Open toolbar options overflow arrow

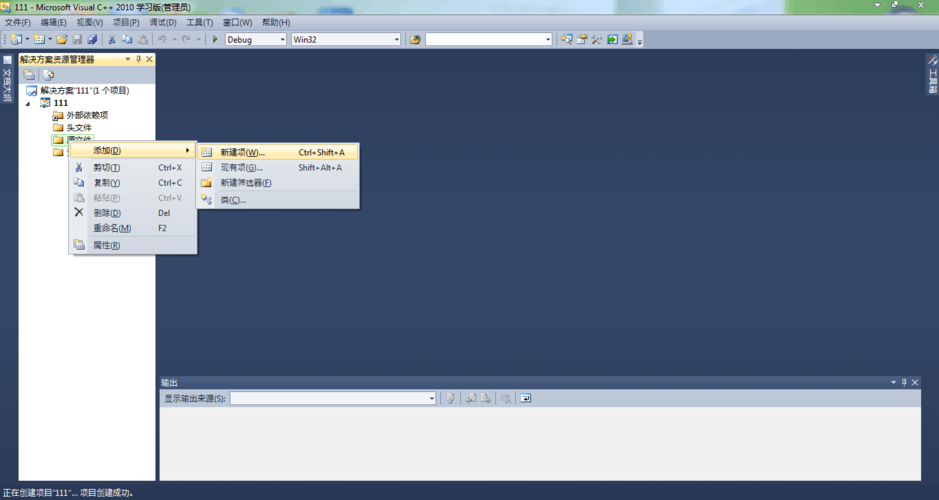coord(640,41)
